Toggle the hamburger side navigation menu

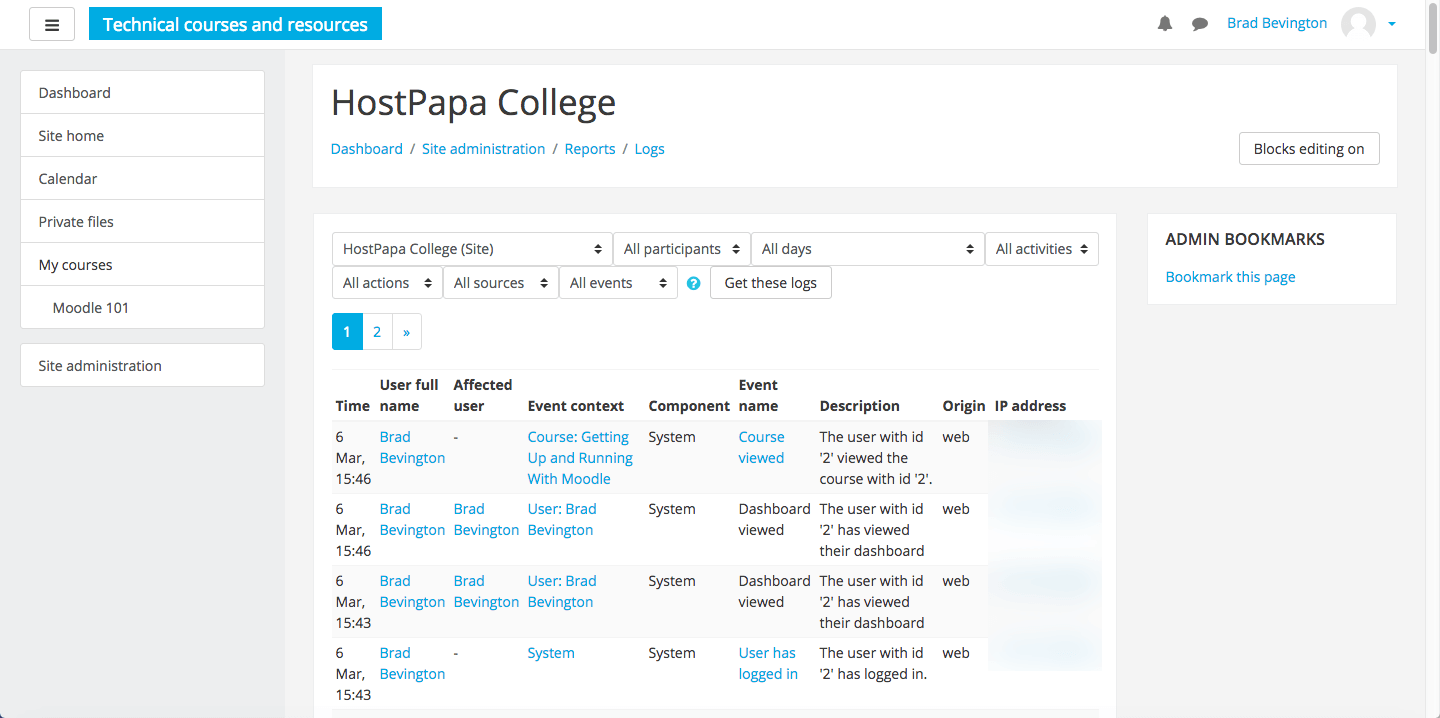click(x=52, y=25)
